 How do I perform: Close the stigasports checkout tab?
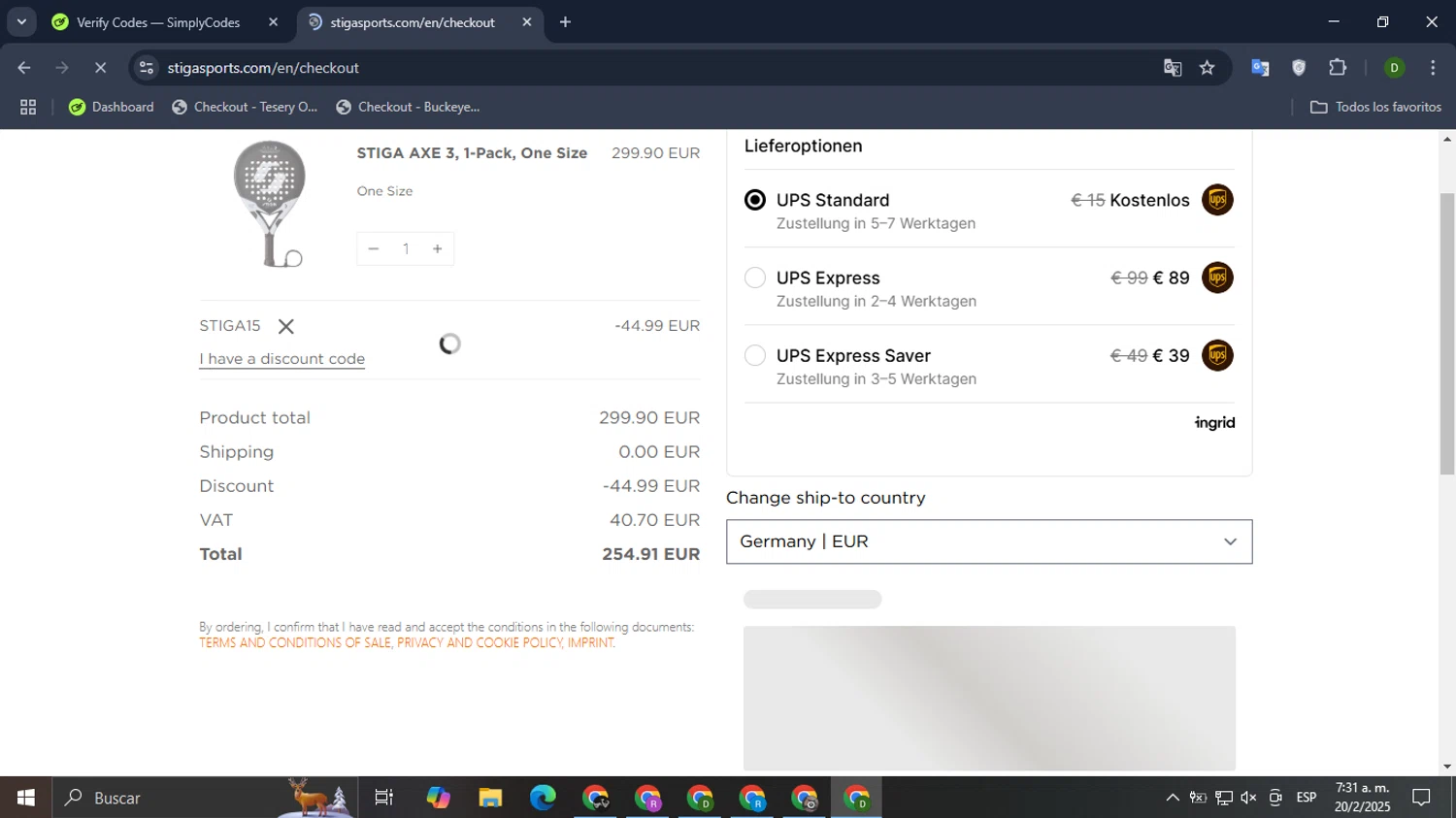527,22
